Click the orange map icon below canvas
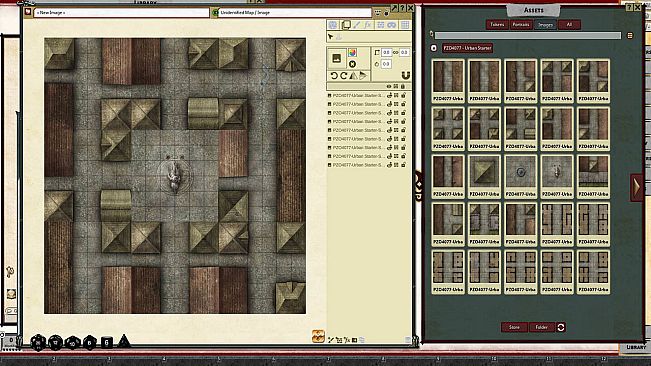 [318, 337]
